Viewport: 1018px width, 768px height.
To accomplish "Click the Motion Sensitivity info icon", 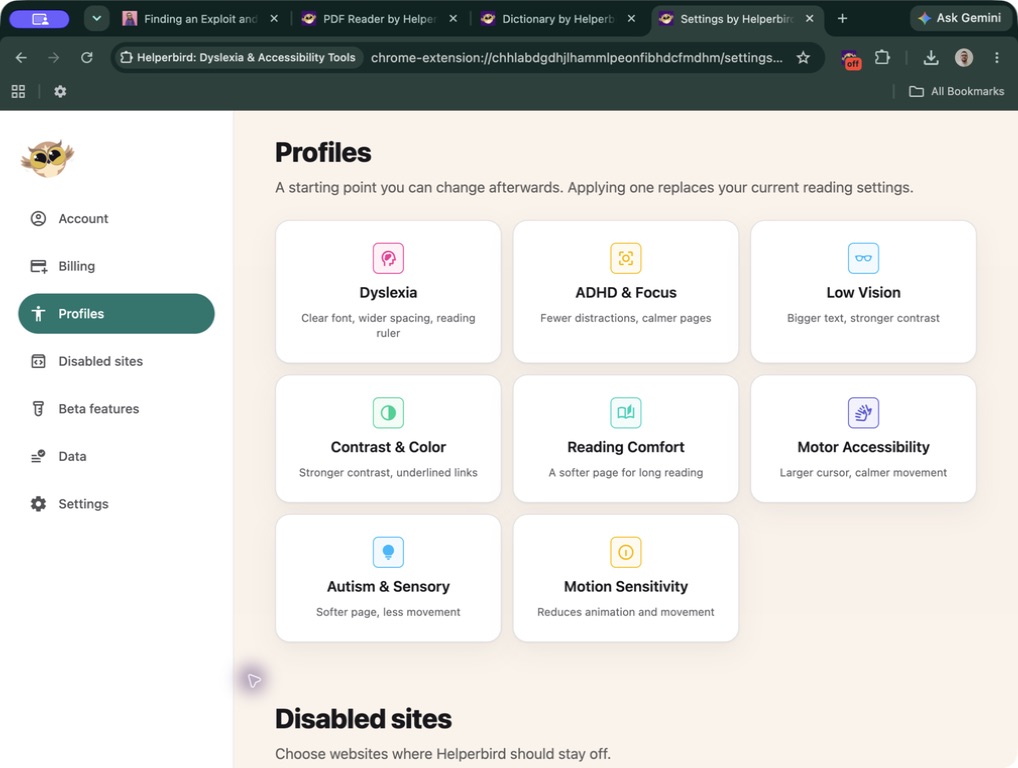I will [626, 552].
